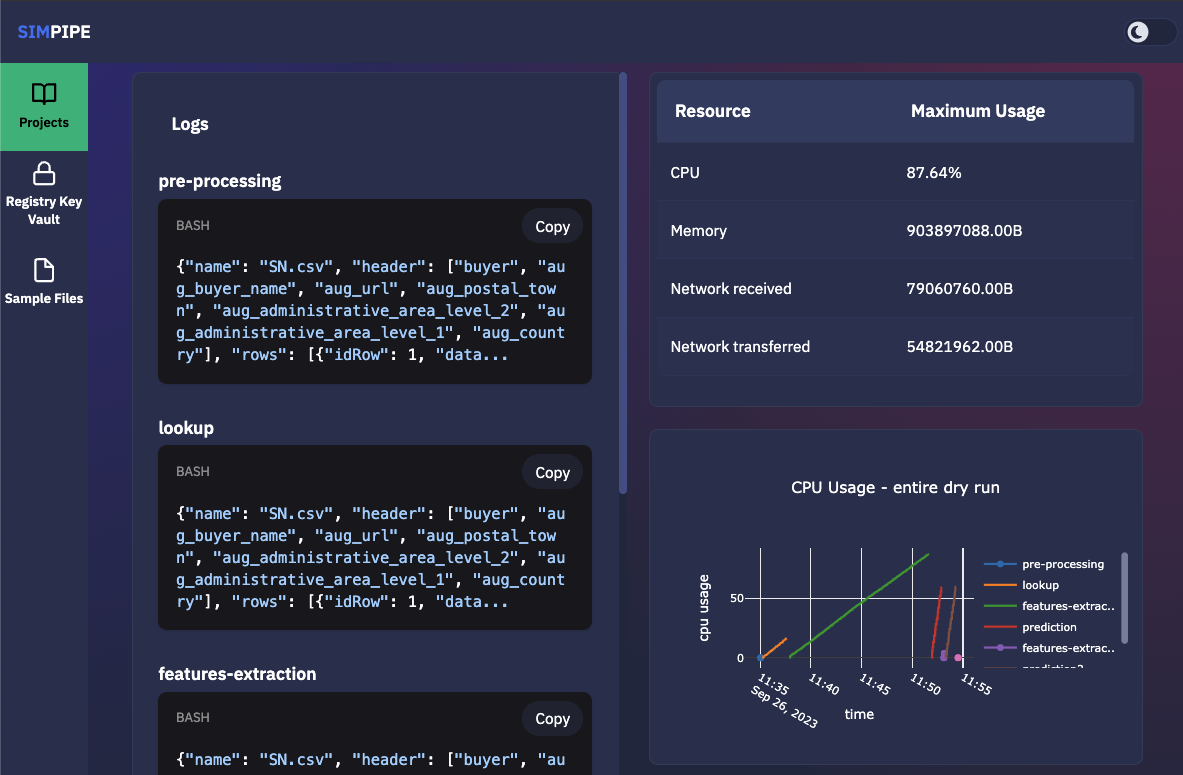
Task: Toggle prediction series in chart legend
Action: [1030, 627]
